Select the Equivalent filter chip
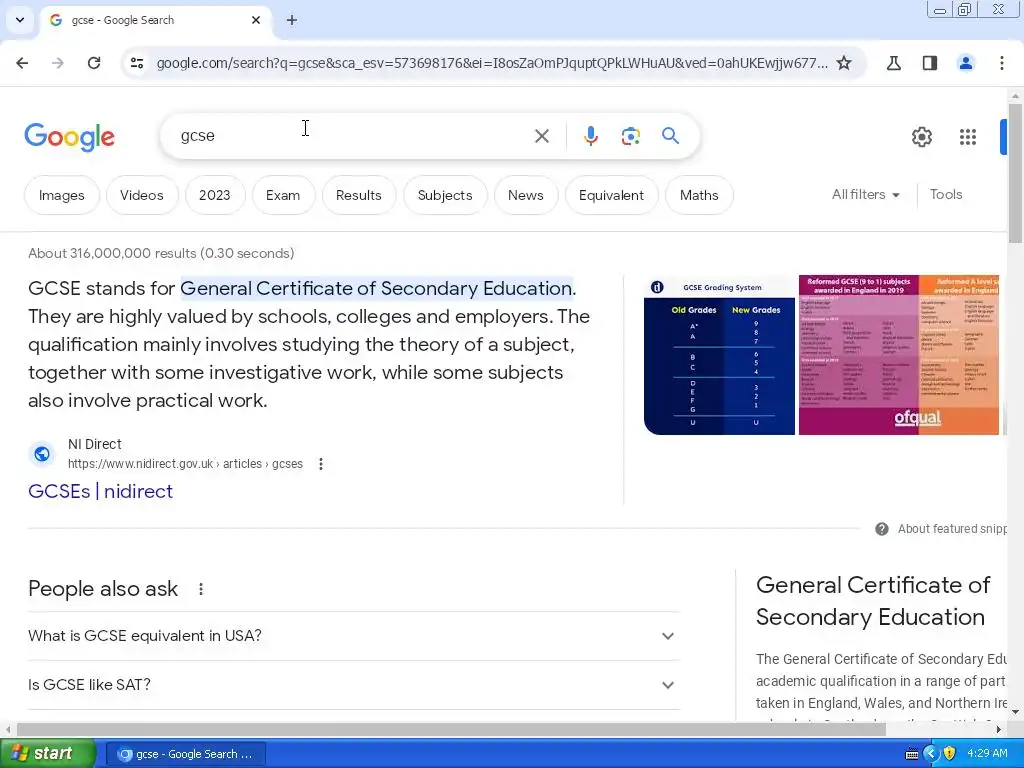This screenshot has width=1024, height=768. click(x=611, y=195)
